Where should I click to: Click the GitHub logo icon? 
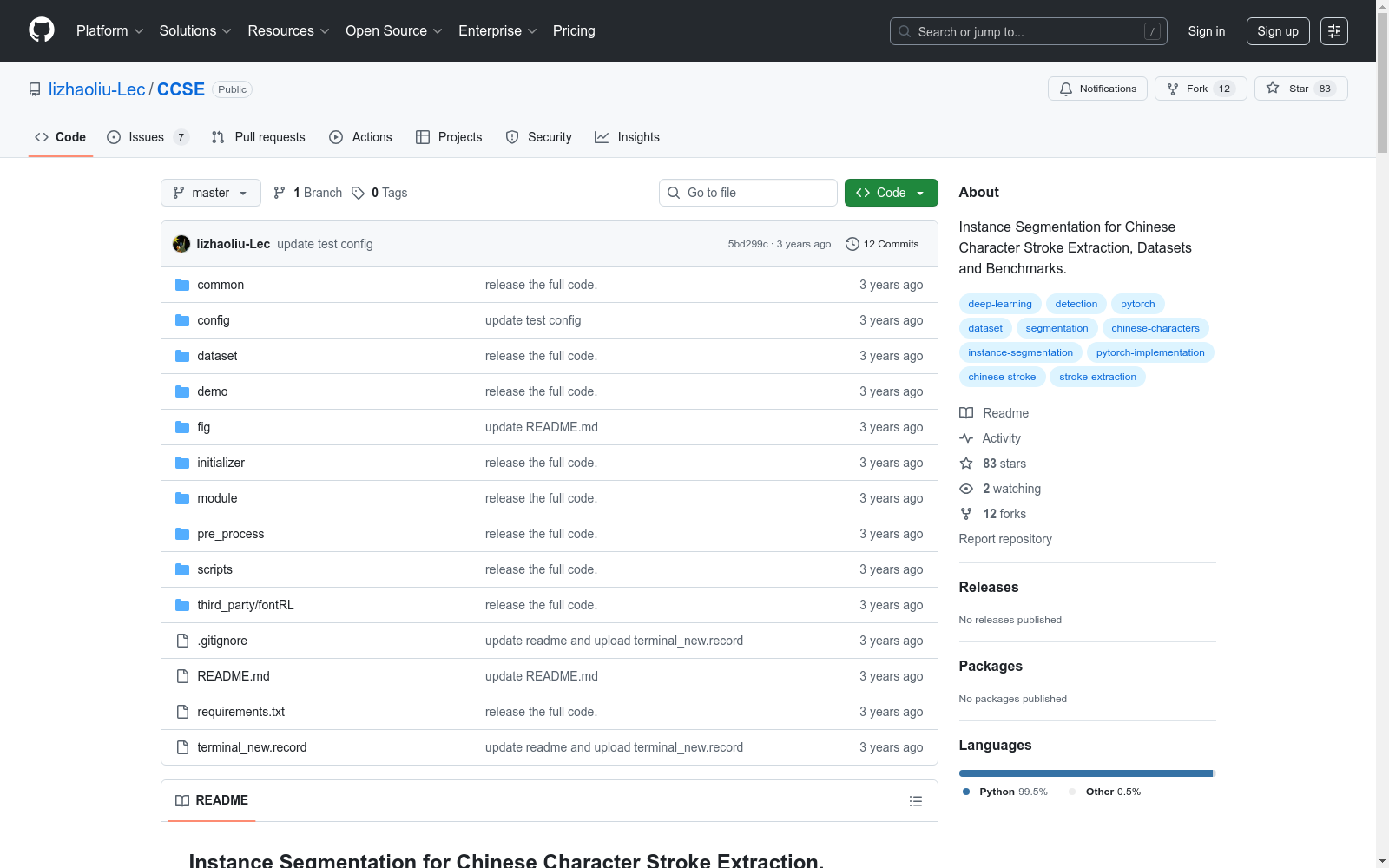pyautogui.click(x=42, y=30)
